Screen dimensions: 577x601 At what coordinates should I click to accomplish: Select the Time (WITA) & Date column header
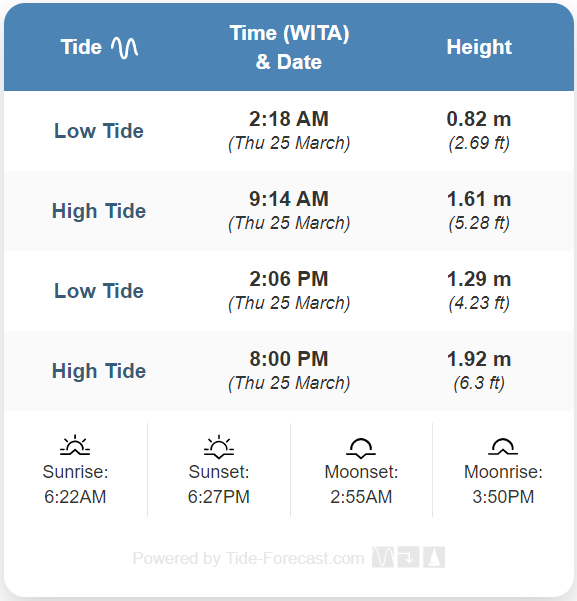coord(289,48)
